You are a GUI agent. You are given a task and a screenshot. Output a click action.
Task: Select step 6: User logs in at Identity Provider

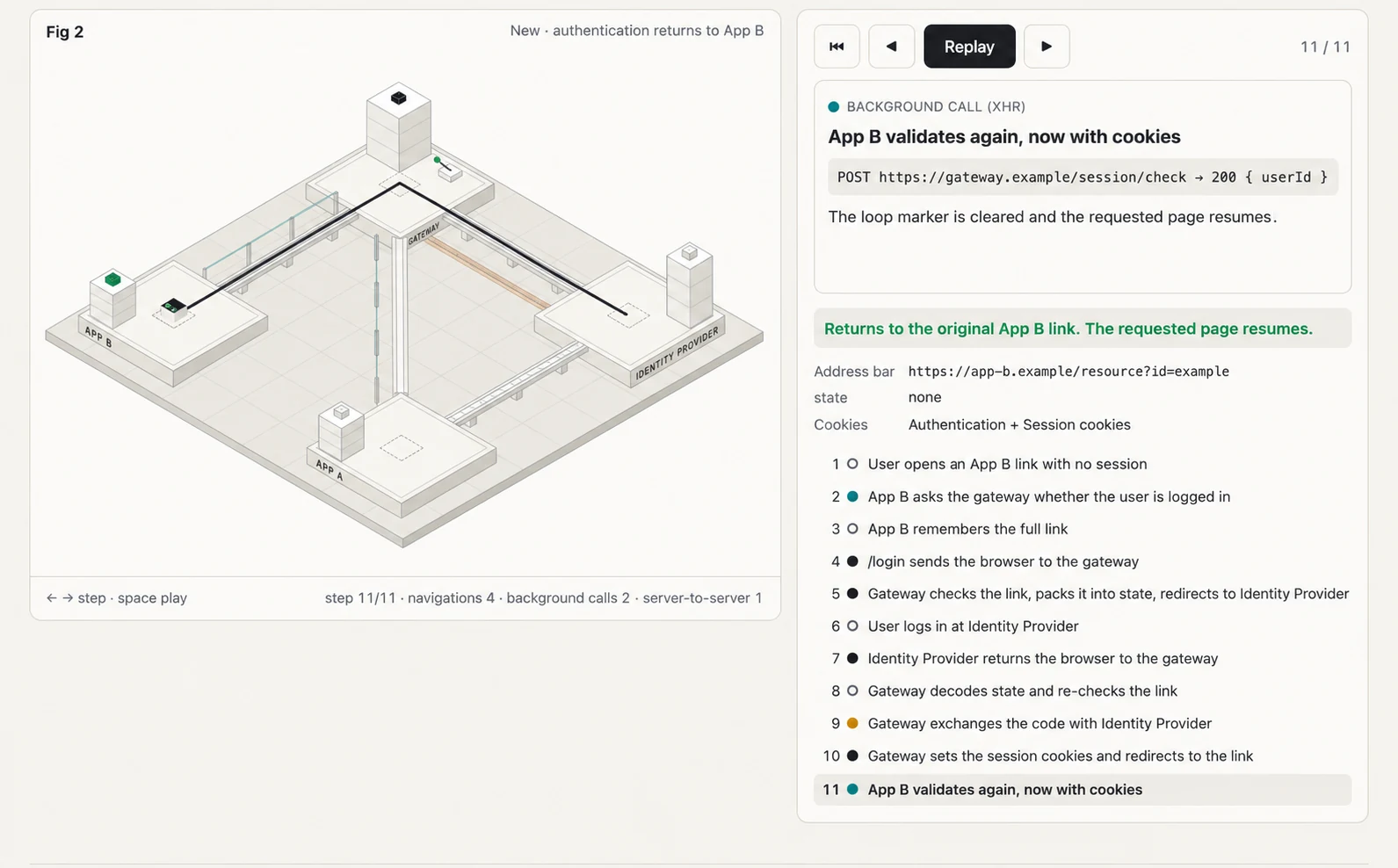pyautogui.click(x=1083, y=626)
